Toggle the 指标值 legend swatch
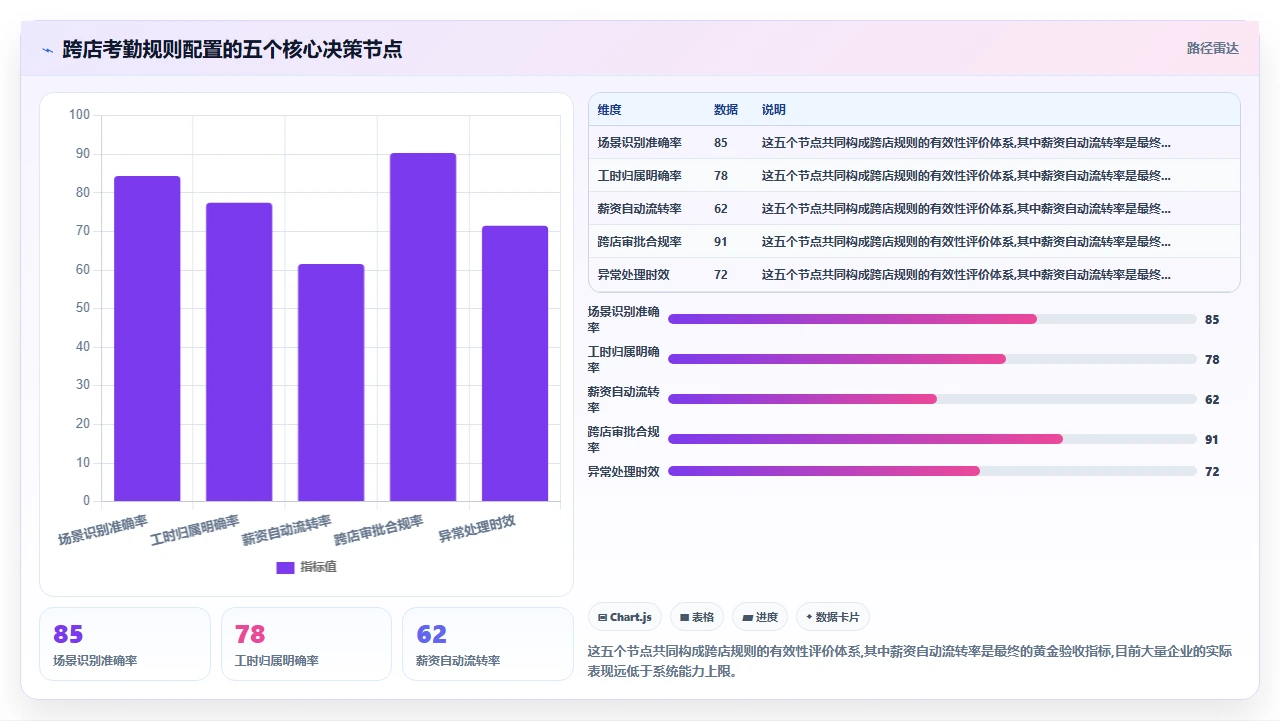 285,567
